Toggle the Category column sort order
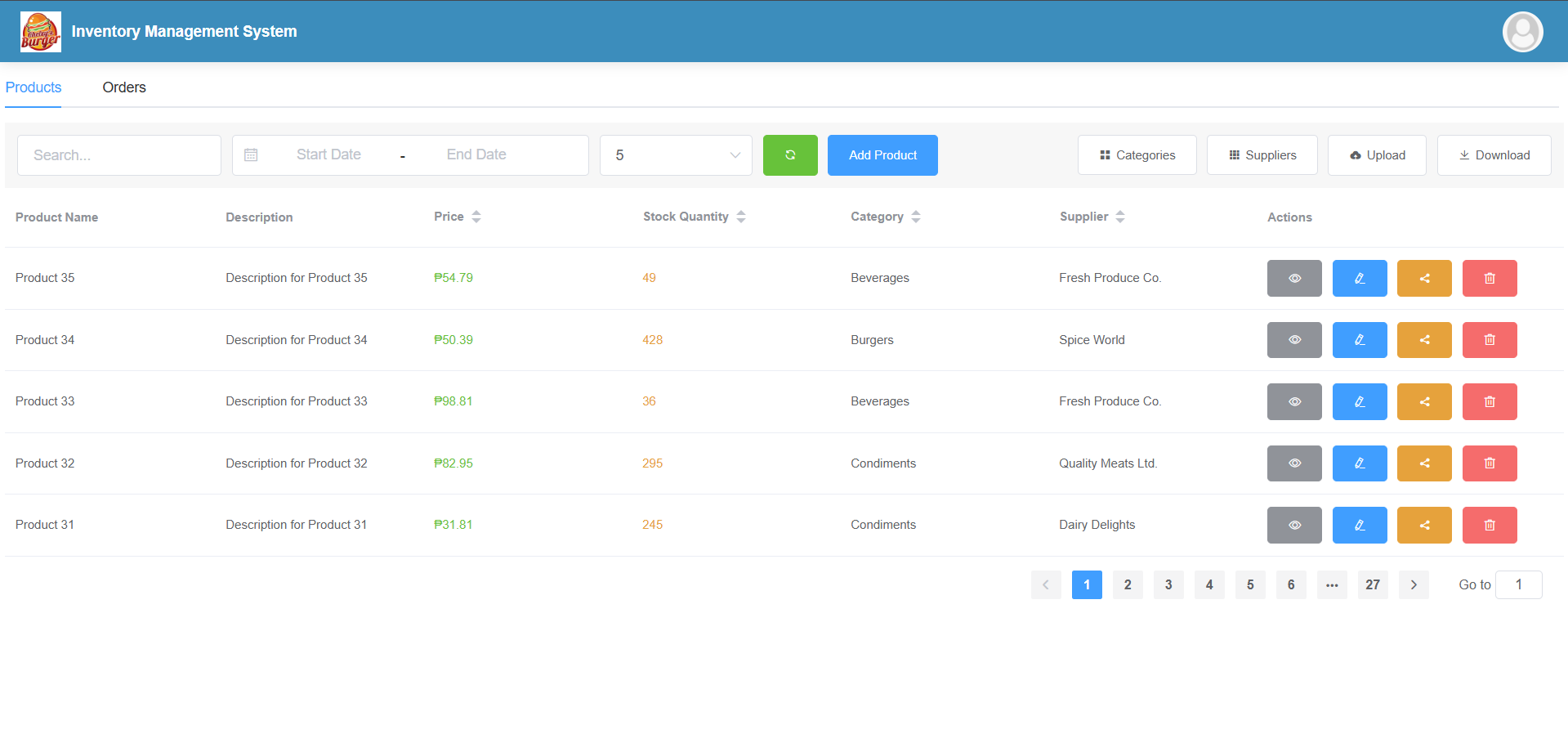 pos(916,216)
